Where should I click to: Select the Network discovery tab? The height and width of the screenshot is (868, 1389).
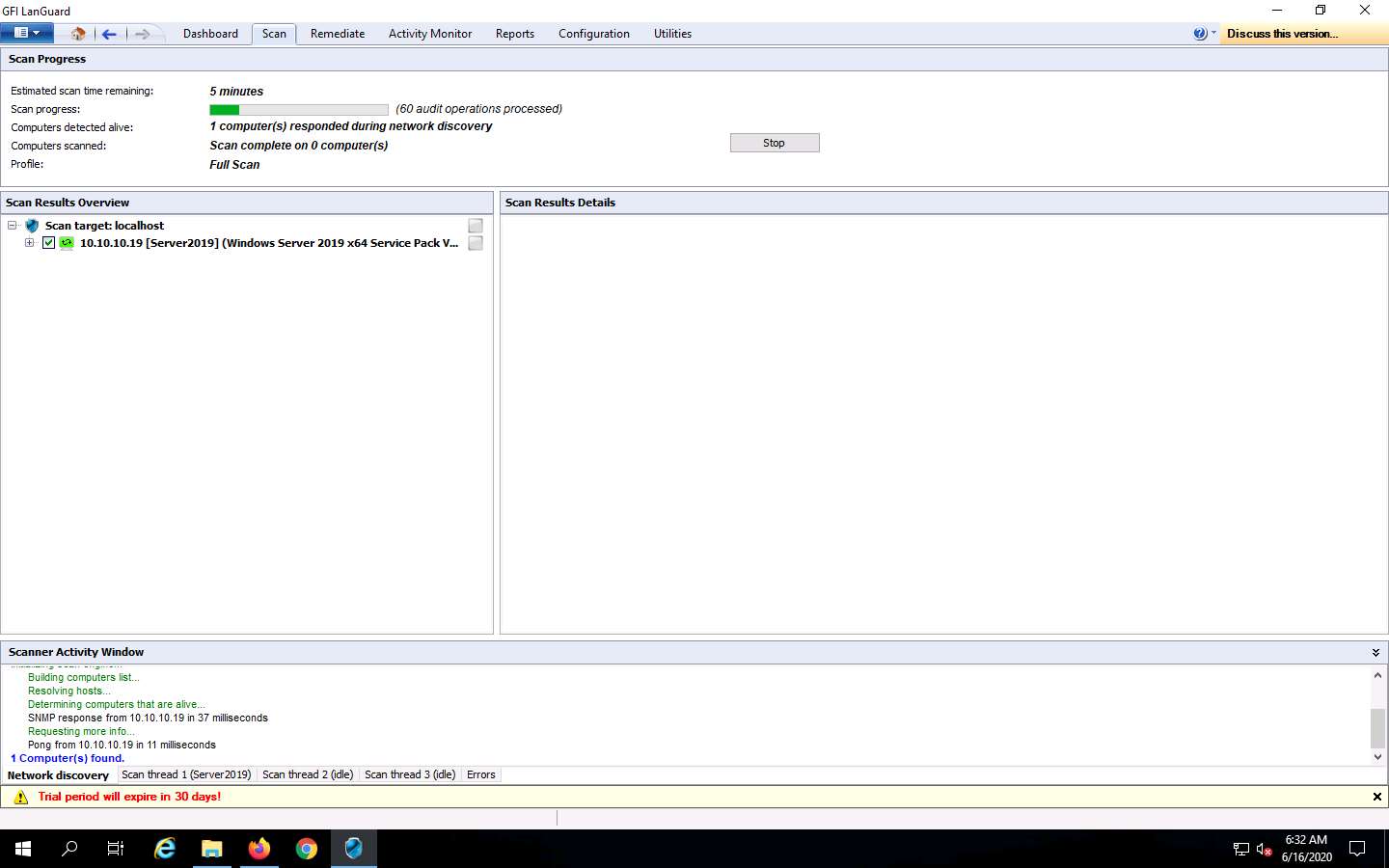coord(58,775)
